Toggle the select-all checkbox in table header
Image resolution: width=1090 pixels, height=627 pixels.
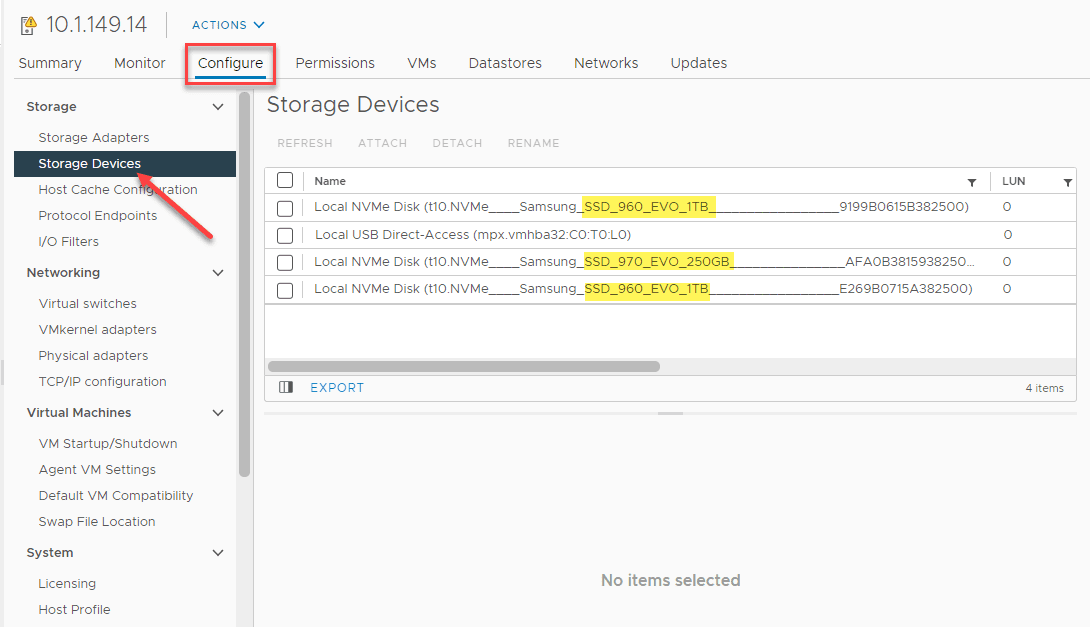click(285, 181)
